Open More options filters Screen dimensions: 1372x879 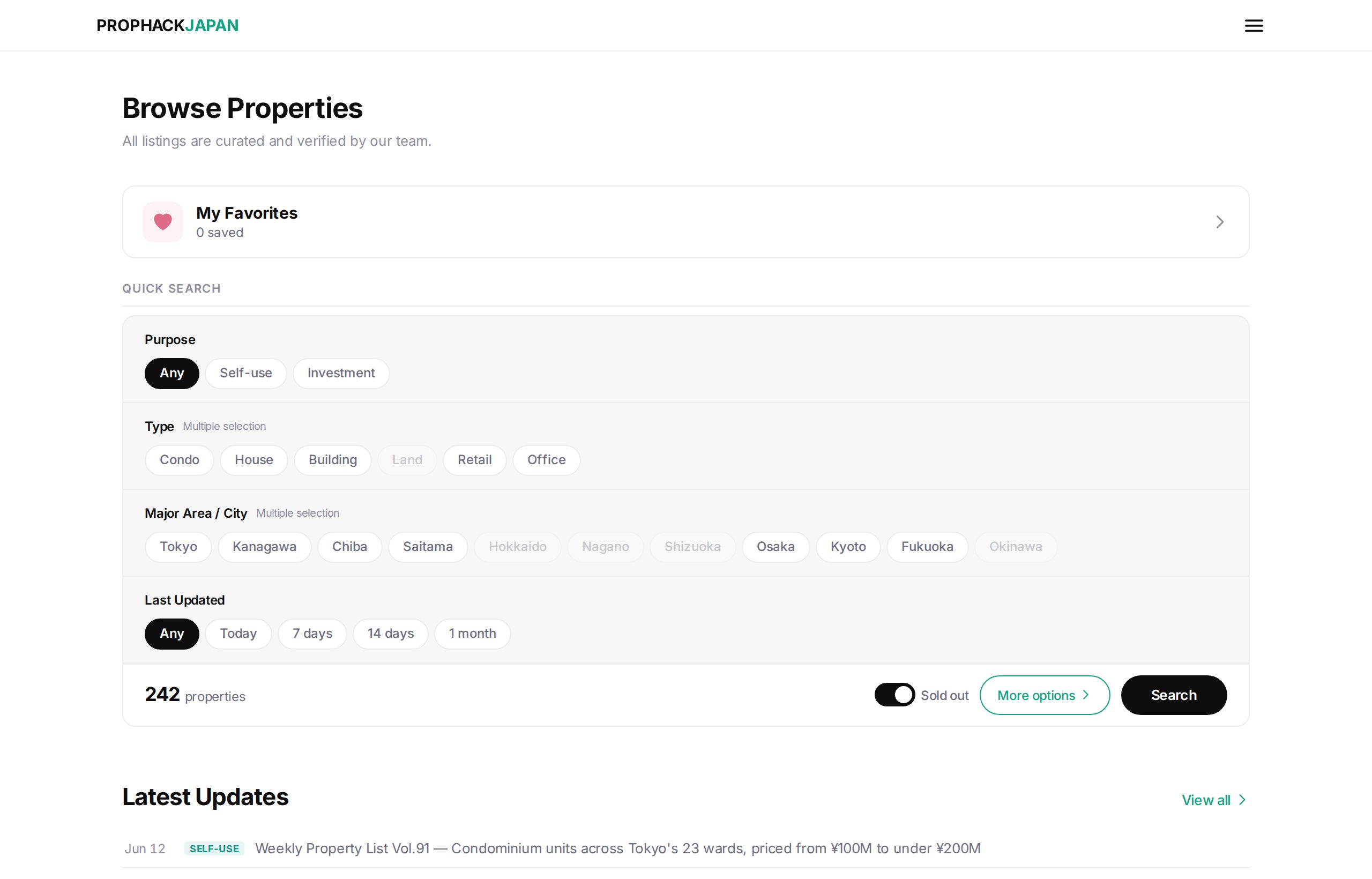point(1045,695)
